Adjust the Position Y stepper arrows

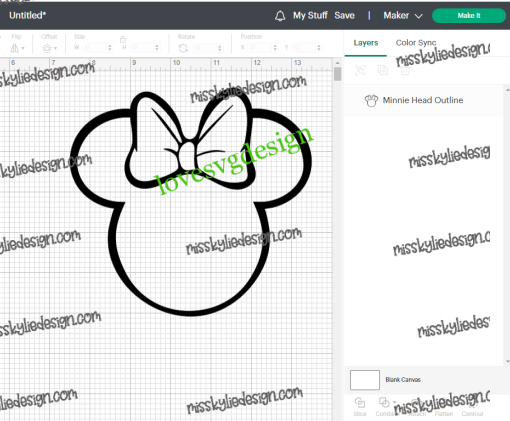(319, 48)
